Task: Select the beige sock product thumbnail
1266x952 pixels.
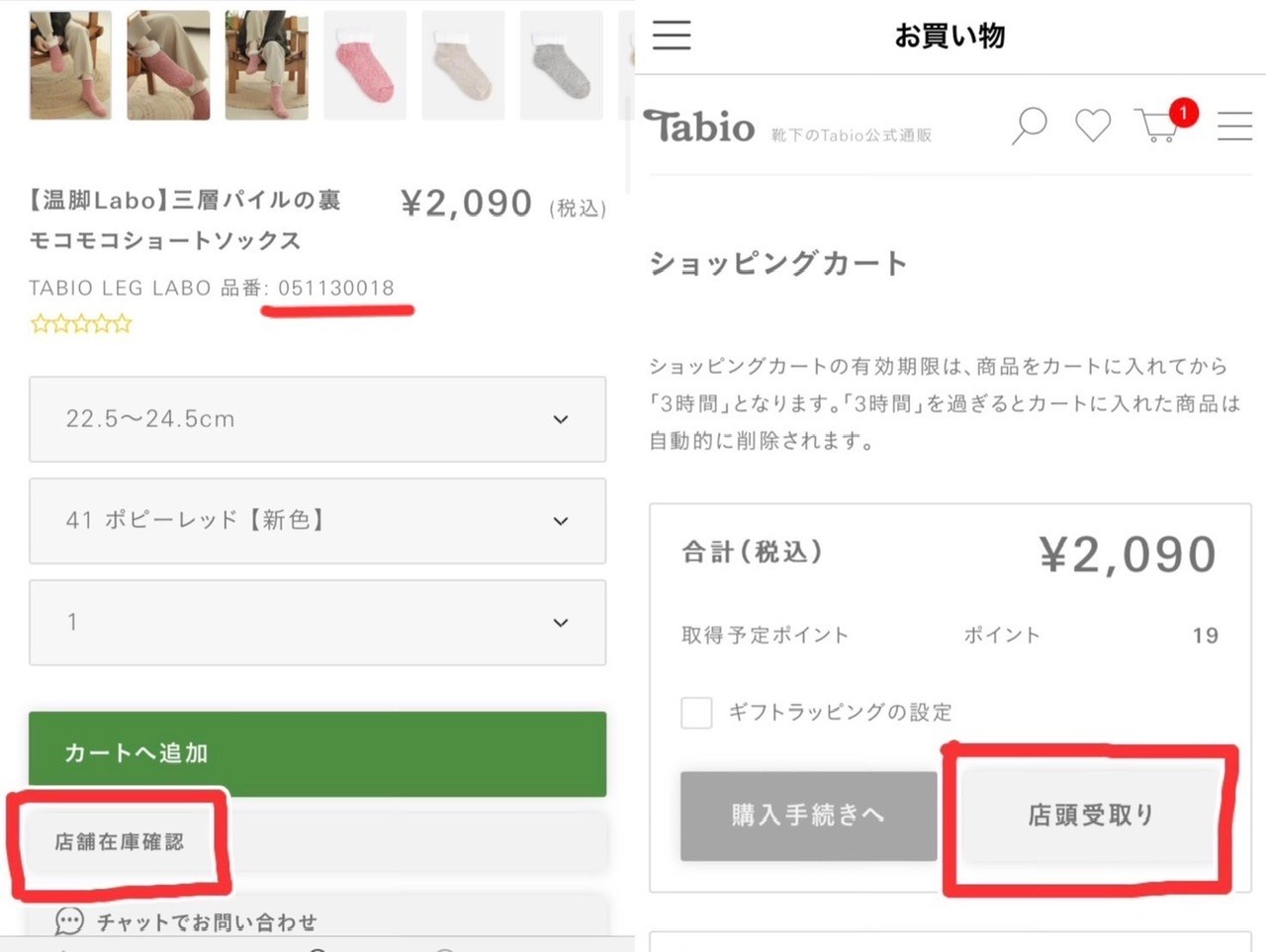Action: click(463, 65)
